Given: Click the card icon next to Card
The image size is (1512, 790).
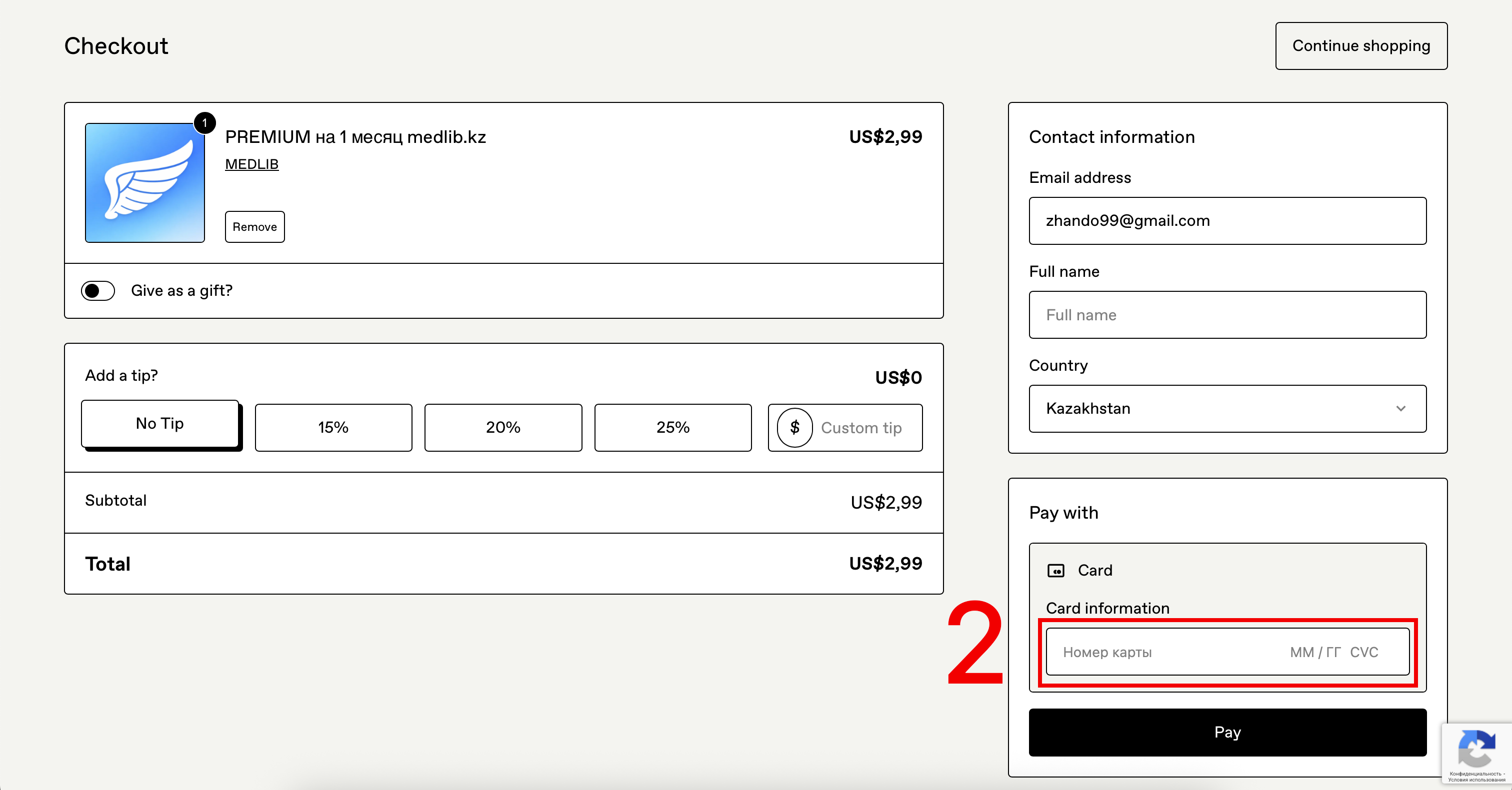Looking at the screenshot, I should (x=1055, y=571).
